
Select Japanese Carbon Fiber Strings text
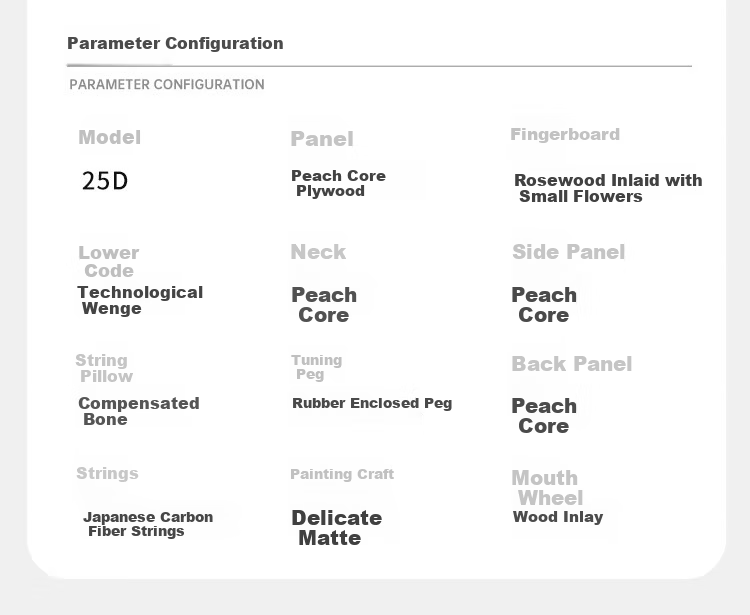point(148,524)
